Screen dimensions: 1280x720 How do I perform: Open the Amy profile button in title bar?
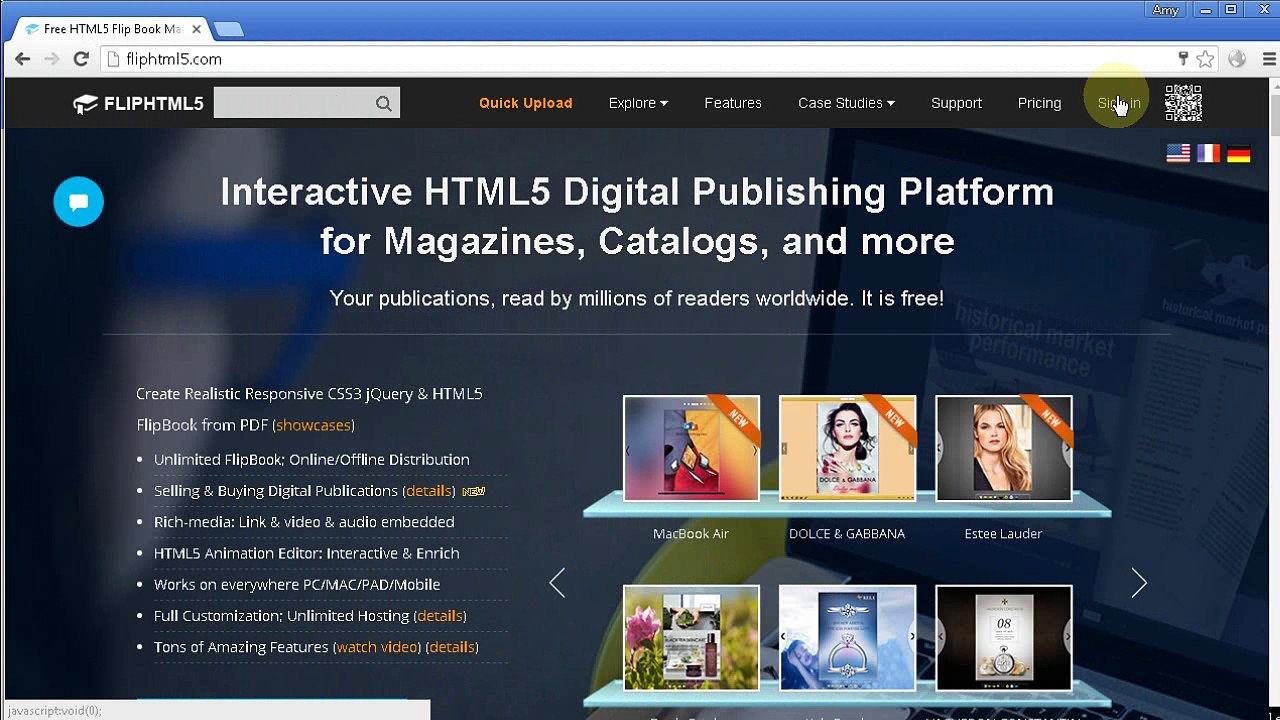pos(1165,10)
